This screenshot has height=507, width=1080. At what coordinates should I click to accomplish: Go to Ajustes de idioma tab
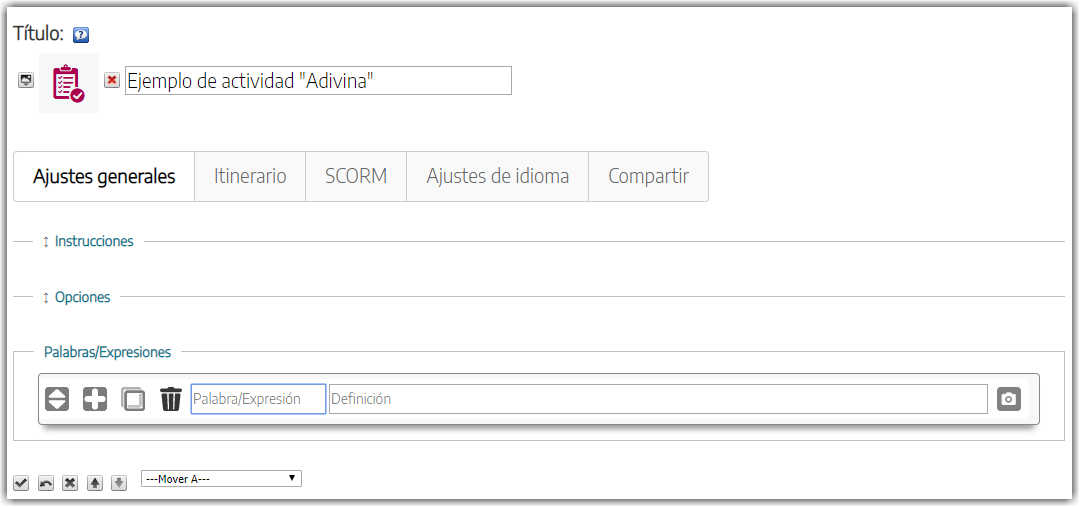click(497, 177)
